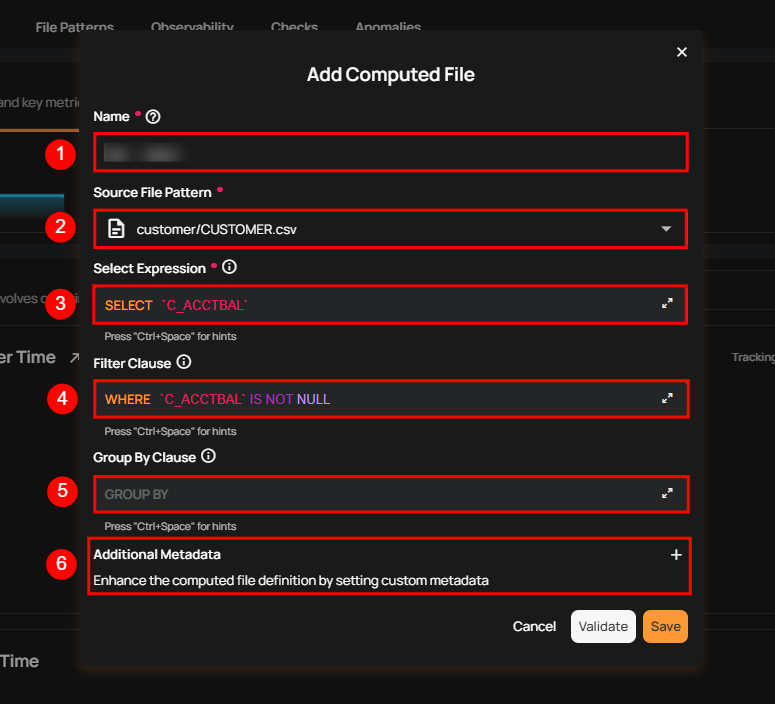
Task: Switch to the Checks tab
Action: point(294,27)
